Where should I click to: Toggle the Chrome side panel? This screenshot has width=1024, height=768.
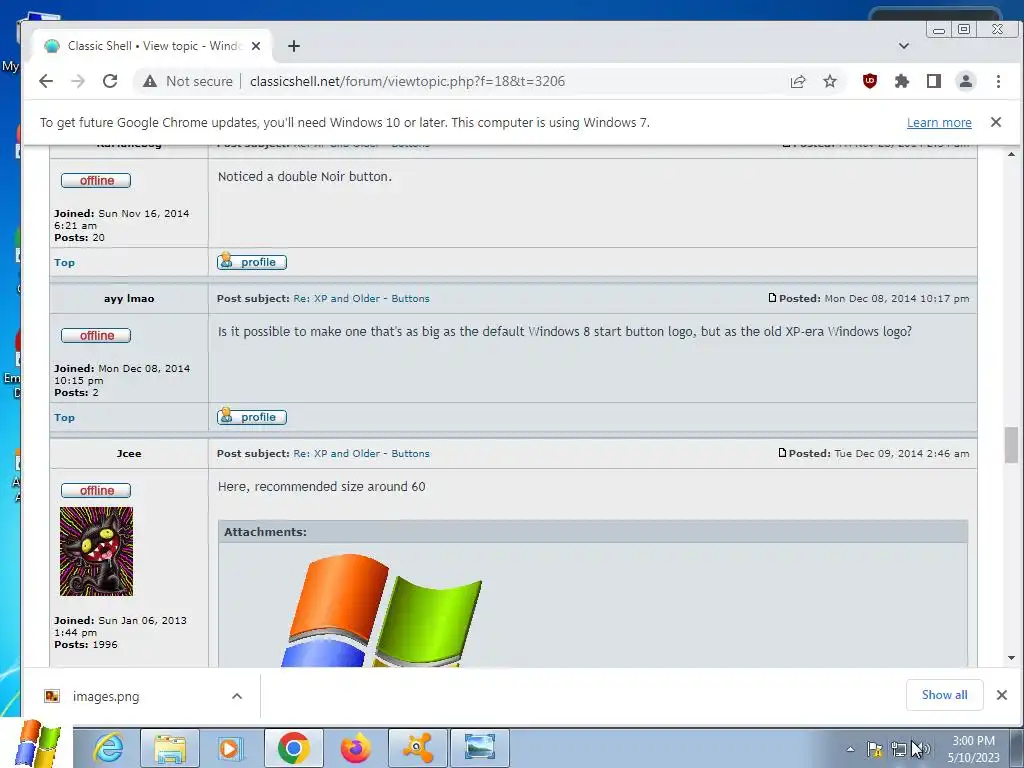(934, 81)
